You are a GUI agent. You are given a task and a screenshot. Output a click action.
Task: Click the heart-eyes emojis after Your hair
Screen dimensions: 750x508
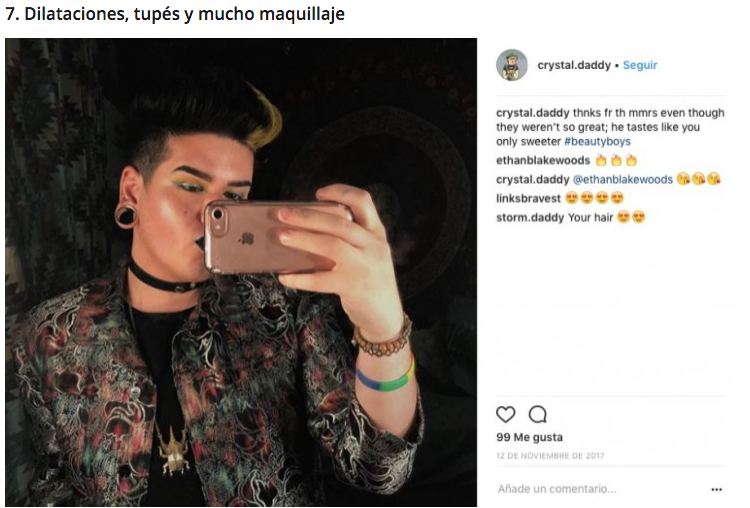[631, 217]
